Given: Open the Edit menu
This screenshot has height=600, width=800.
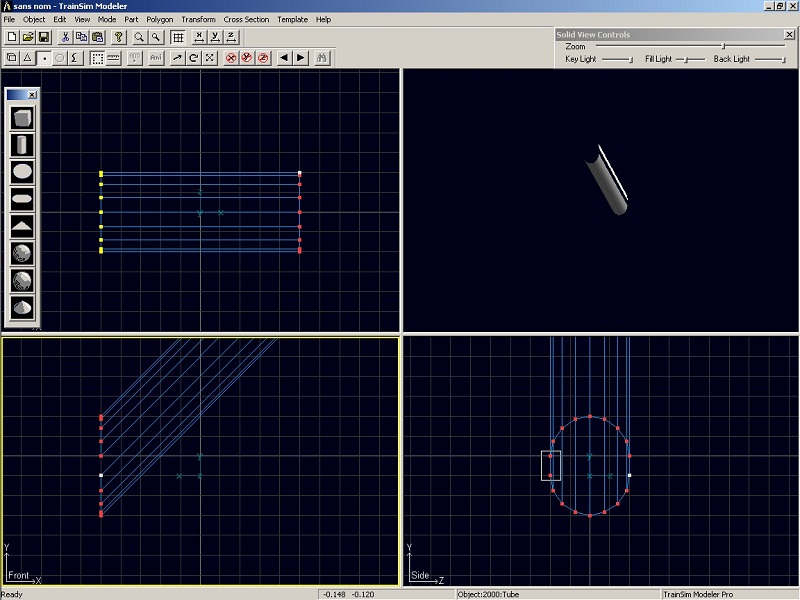Looking at the screenshot, I should pos(60,19).
